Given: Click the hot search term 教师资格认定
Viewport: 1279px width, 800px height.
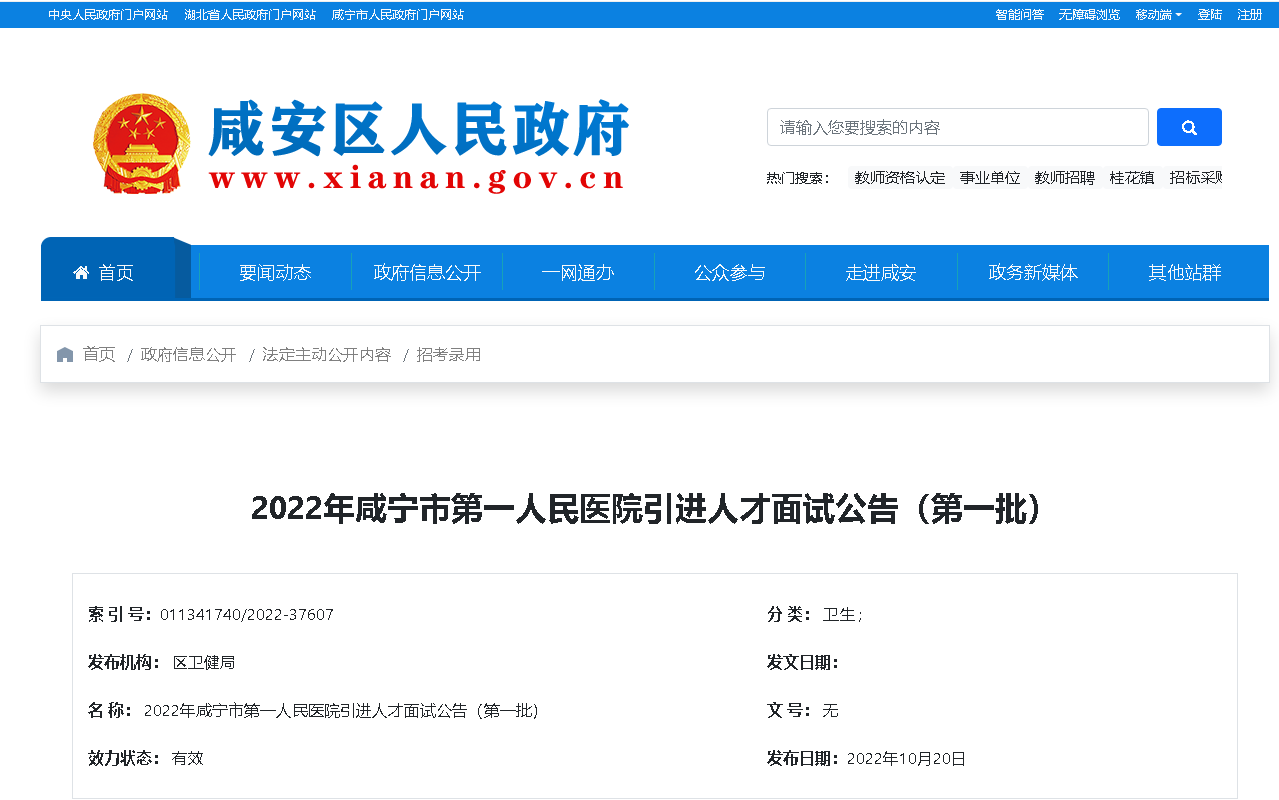Looking at the screenshot, I should pos(899,178).
